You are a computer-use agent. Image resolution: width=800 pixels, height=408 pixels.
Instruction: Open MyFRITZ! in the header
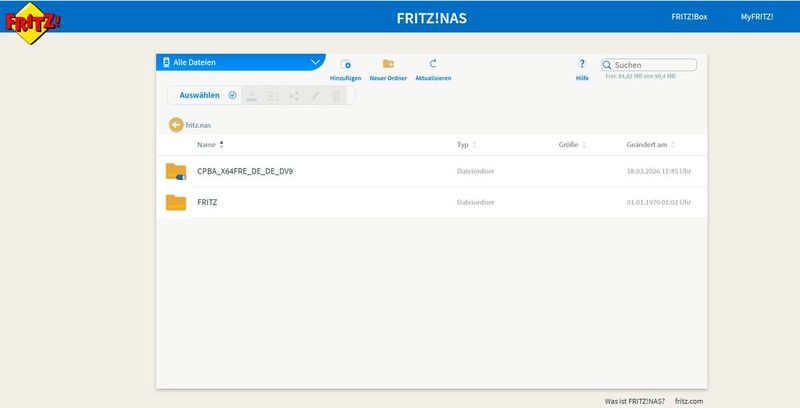(x=757, y=17)
